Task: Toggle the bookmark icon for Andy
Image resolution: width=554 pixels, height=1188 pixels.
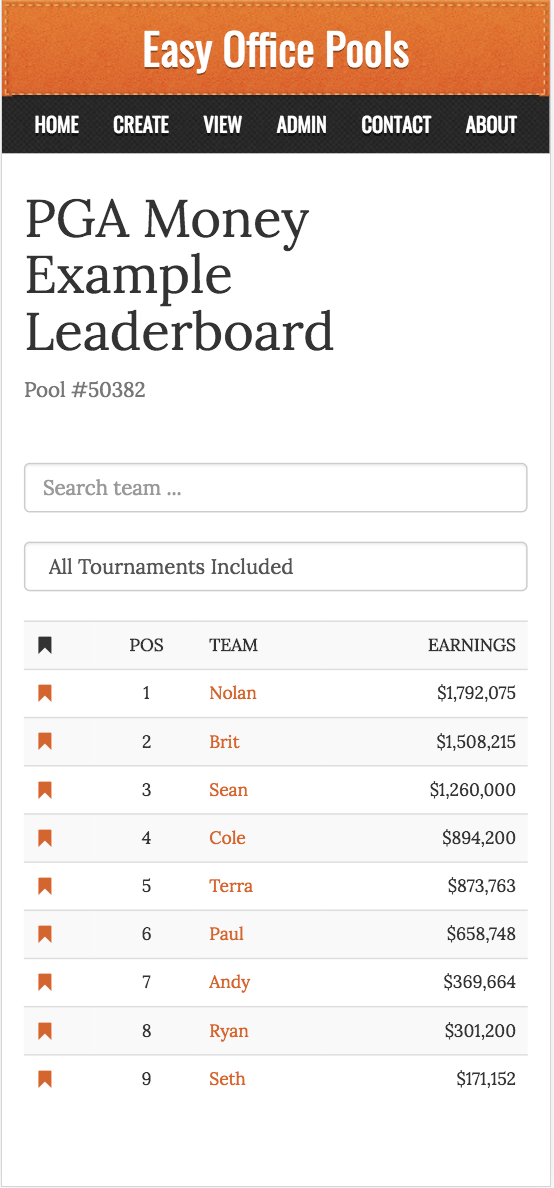Action: 45,983
